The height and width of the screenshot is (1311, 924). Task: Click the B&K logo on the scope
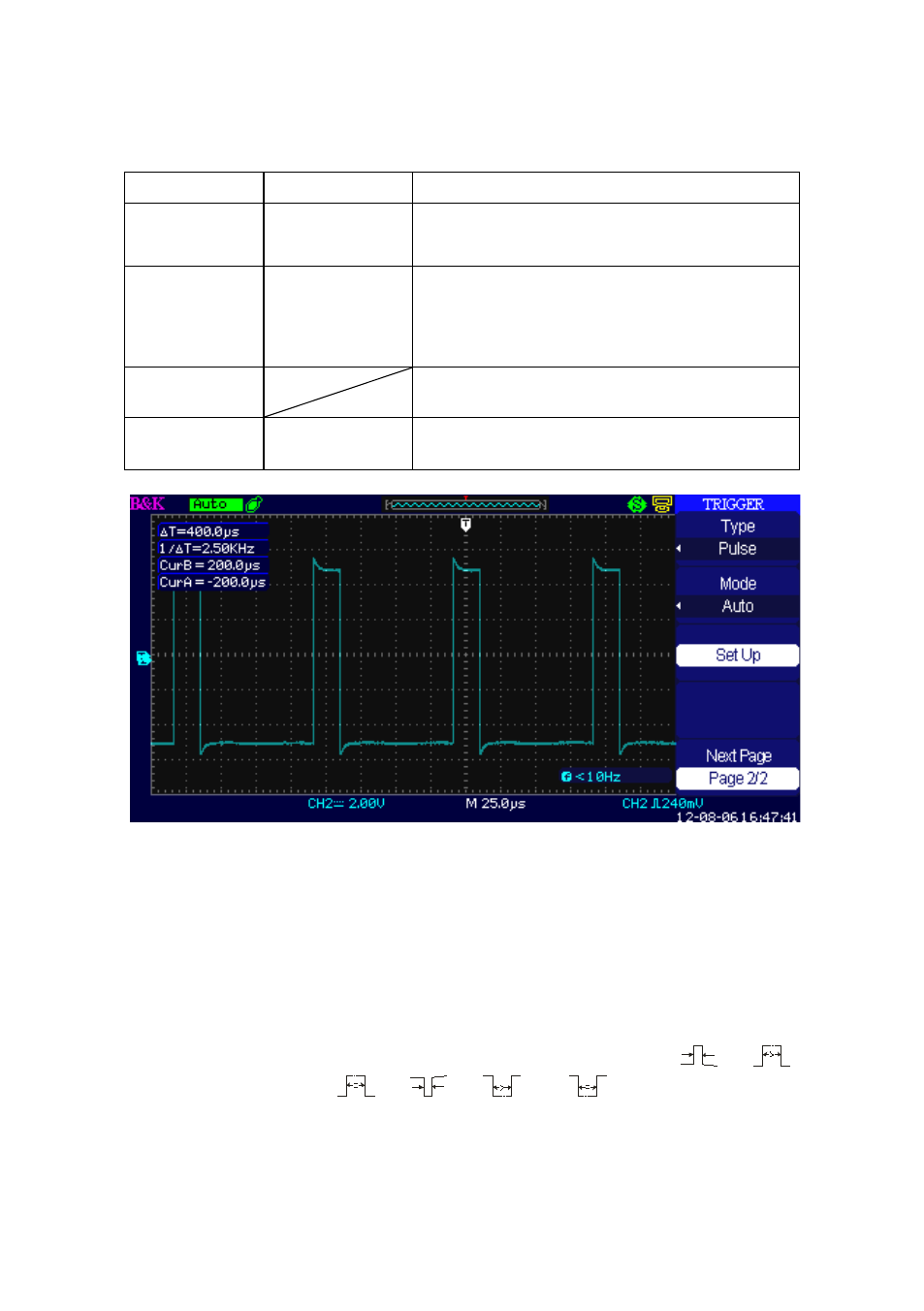(147, 503)
